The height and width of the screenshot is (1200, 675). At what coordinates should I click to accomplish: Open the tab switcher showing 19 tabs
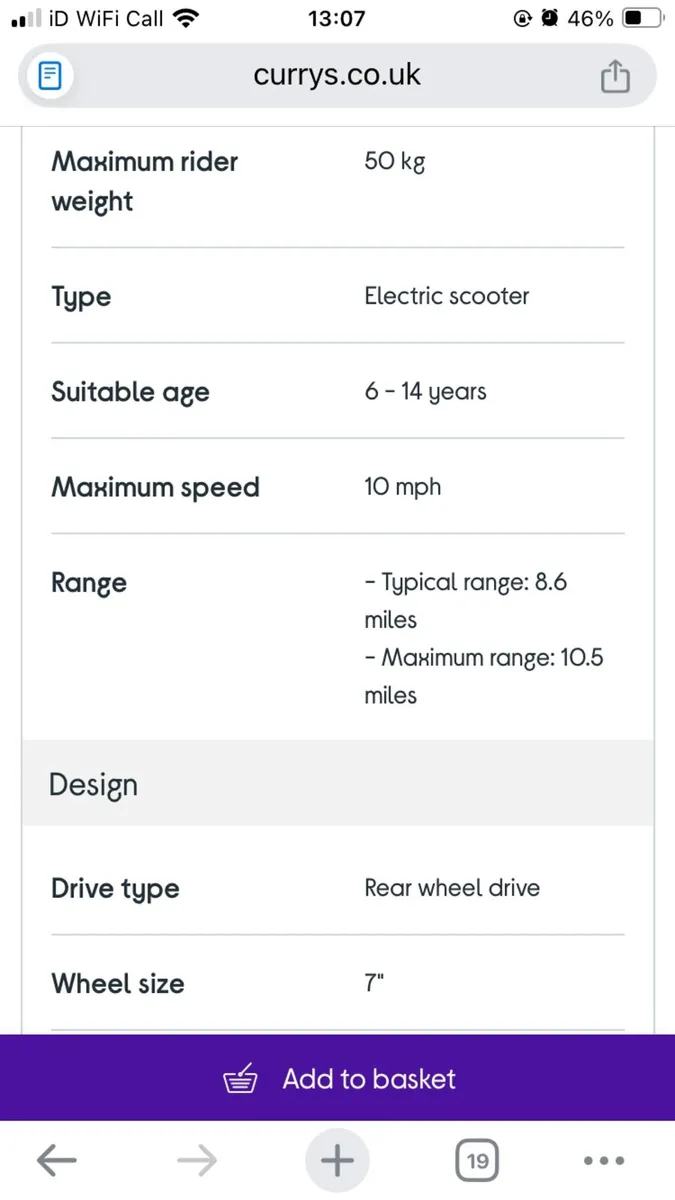click(477, 1160)
